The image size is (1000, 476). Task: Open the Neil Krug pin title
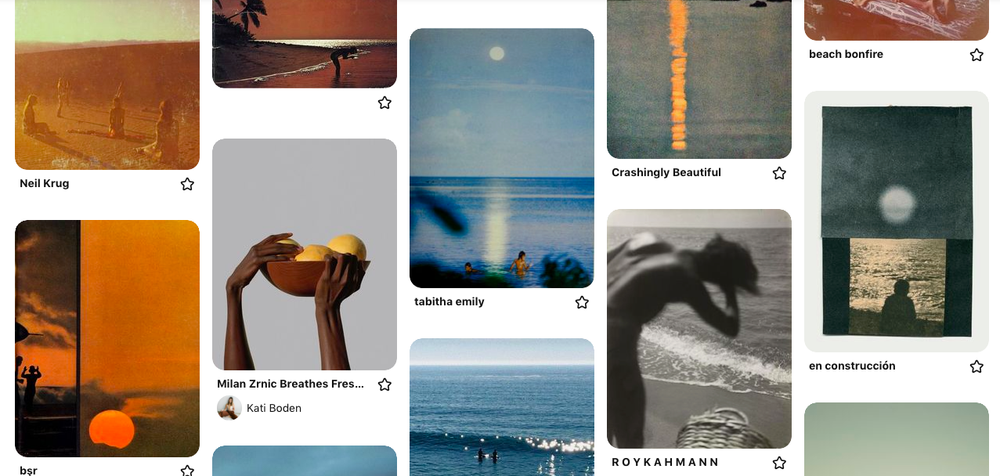pyautogui.click(x=44, y=184)
